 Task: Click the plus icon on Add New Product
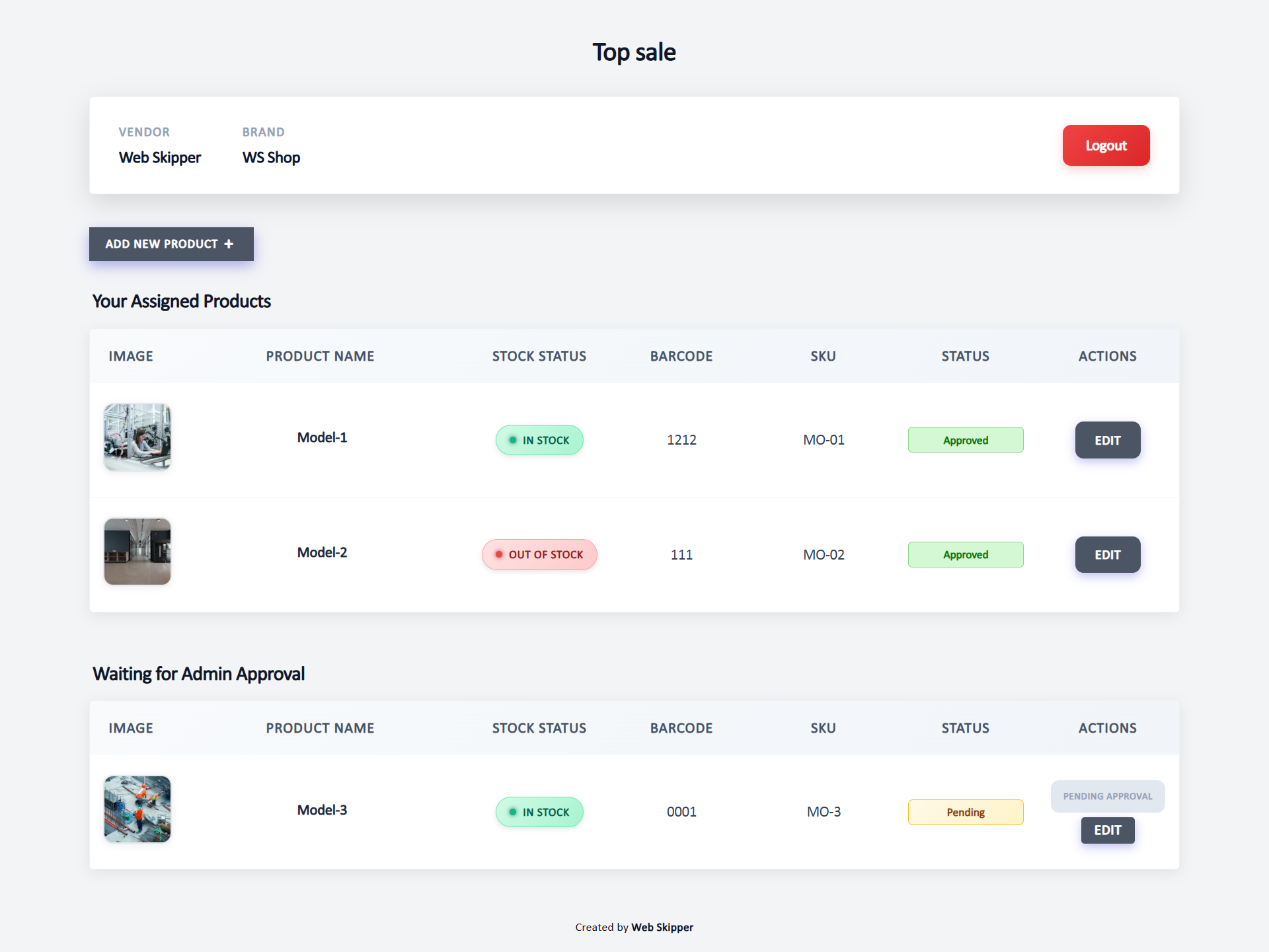pyautogui.click(x=229, y=244)
